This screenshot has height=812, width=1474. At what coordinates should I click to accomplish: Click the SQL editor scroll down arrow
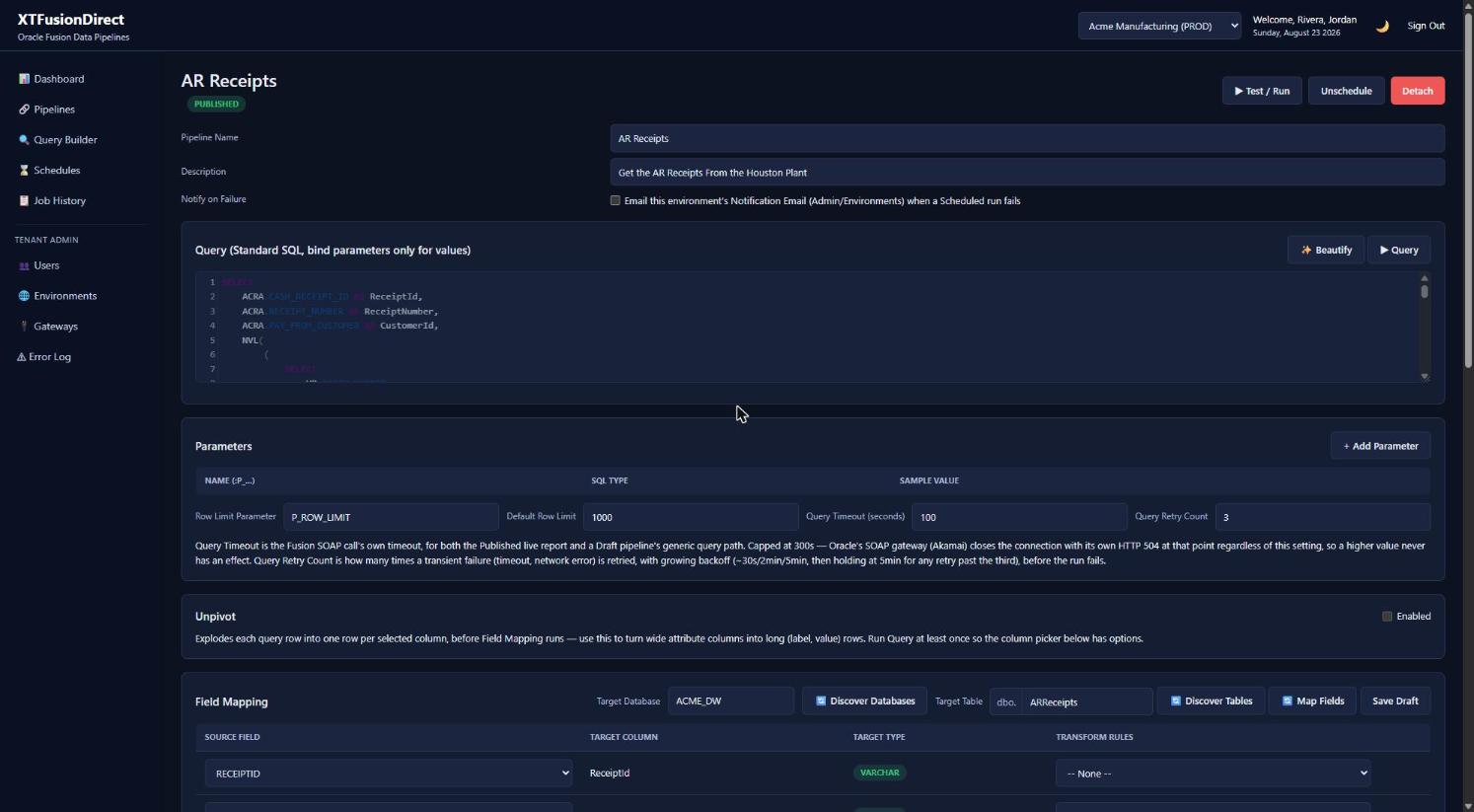[1425, 376]
